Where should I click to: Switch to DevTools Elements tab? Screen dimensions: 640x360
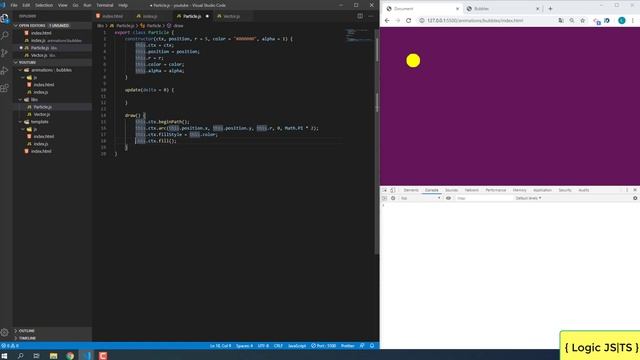[x=411, y=190]
